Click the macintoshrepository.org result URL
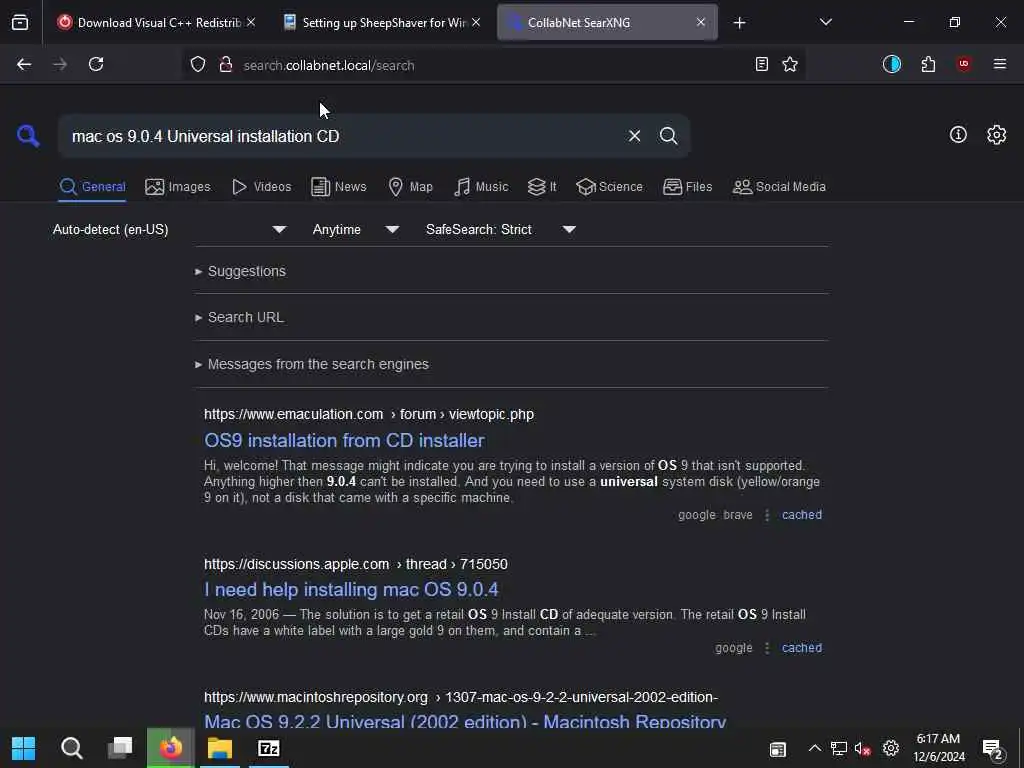 point(461,697)
